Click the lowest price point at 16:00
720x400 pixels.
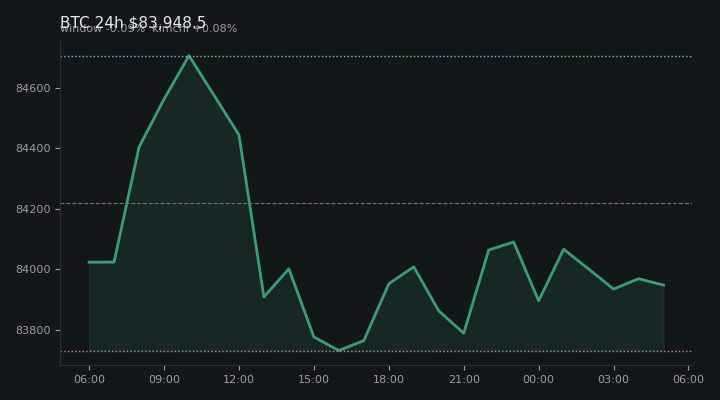338,350
